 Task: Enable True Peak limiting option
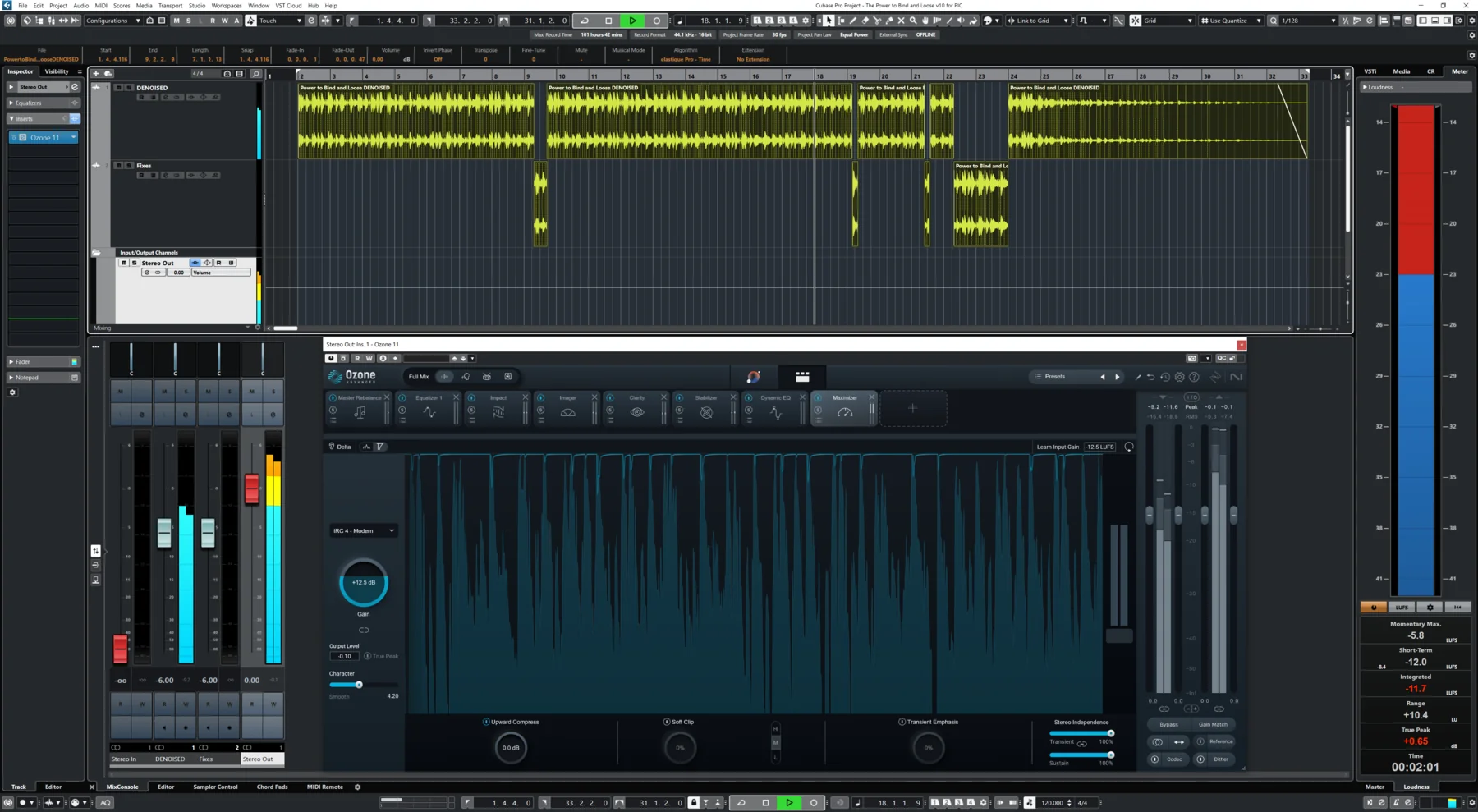click(367, 656)
